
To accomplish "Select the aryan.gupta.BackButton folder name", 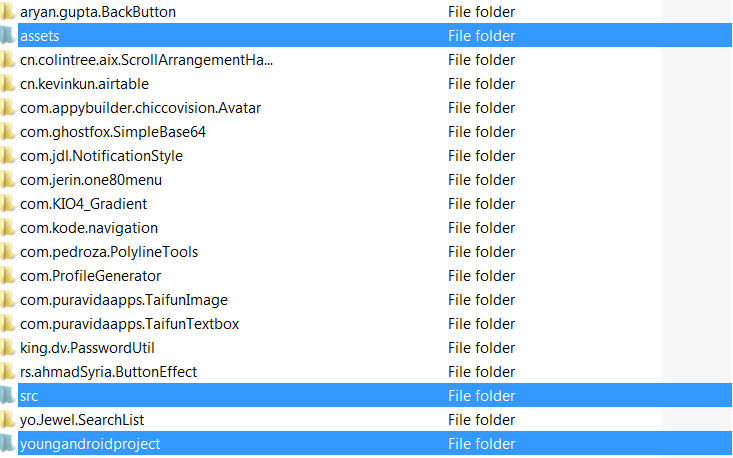I will [x=98, y=12].
